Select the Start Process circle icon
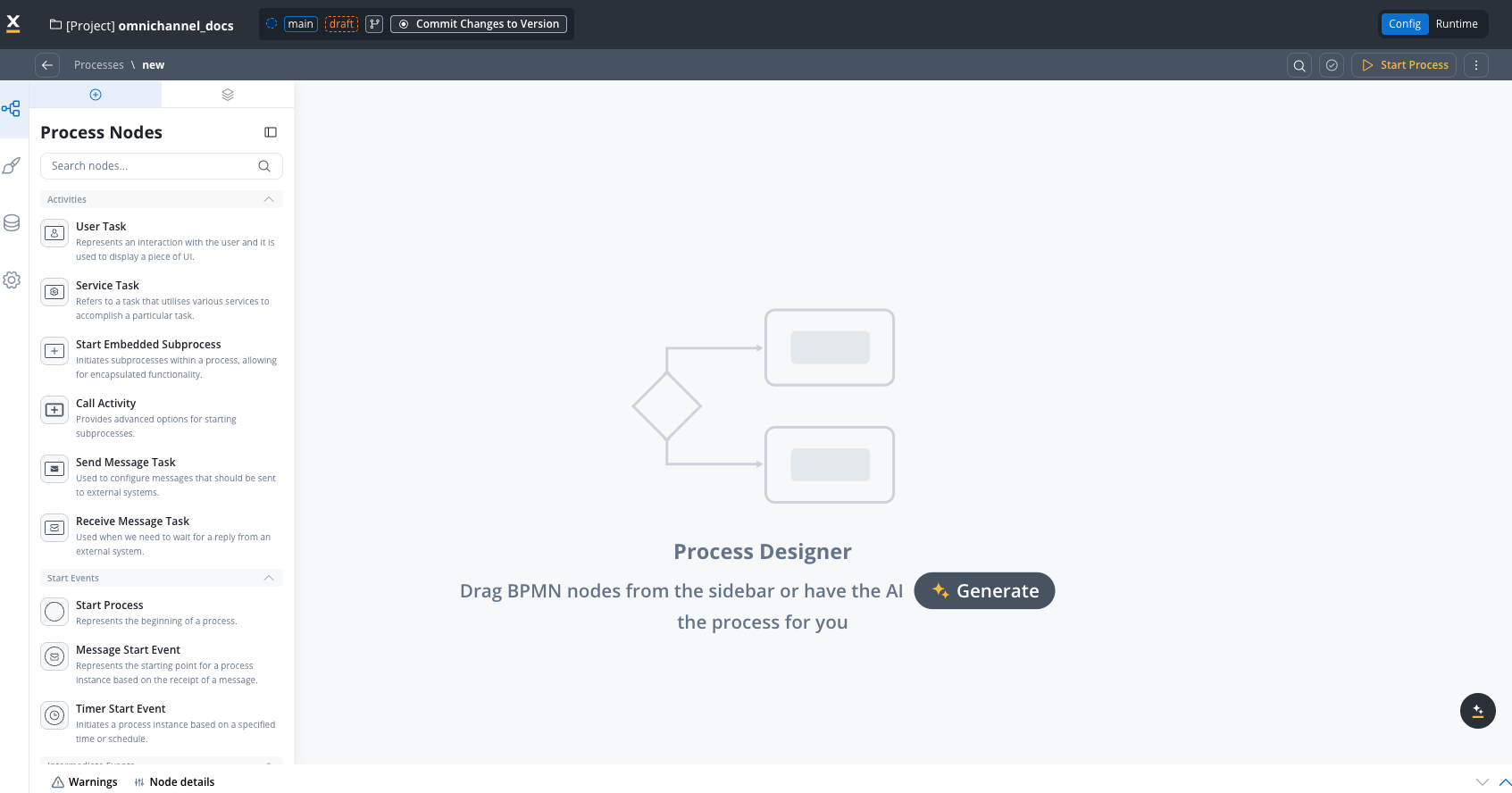 [54, 612]
